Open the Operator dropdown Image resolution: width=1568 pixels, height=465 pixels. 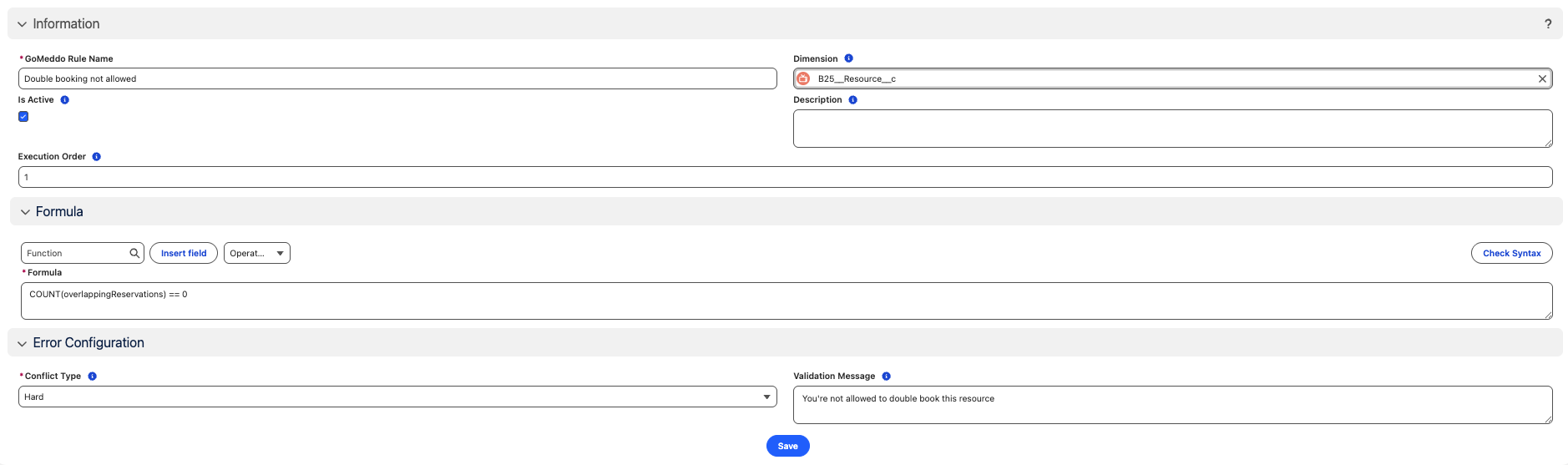click(256, 253)
